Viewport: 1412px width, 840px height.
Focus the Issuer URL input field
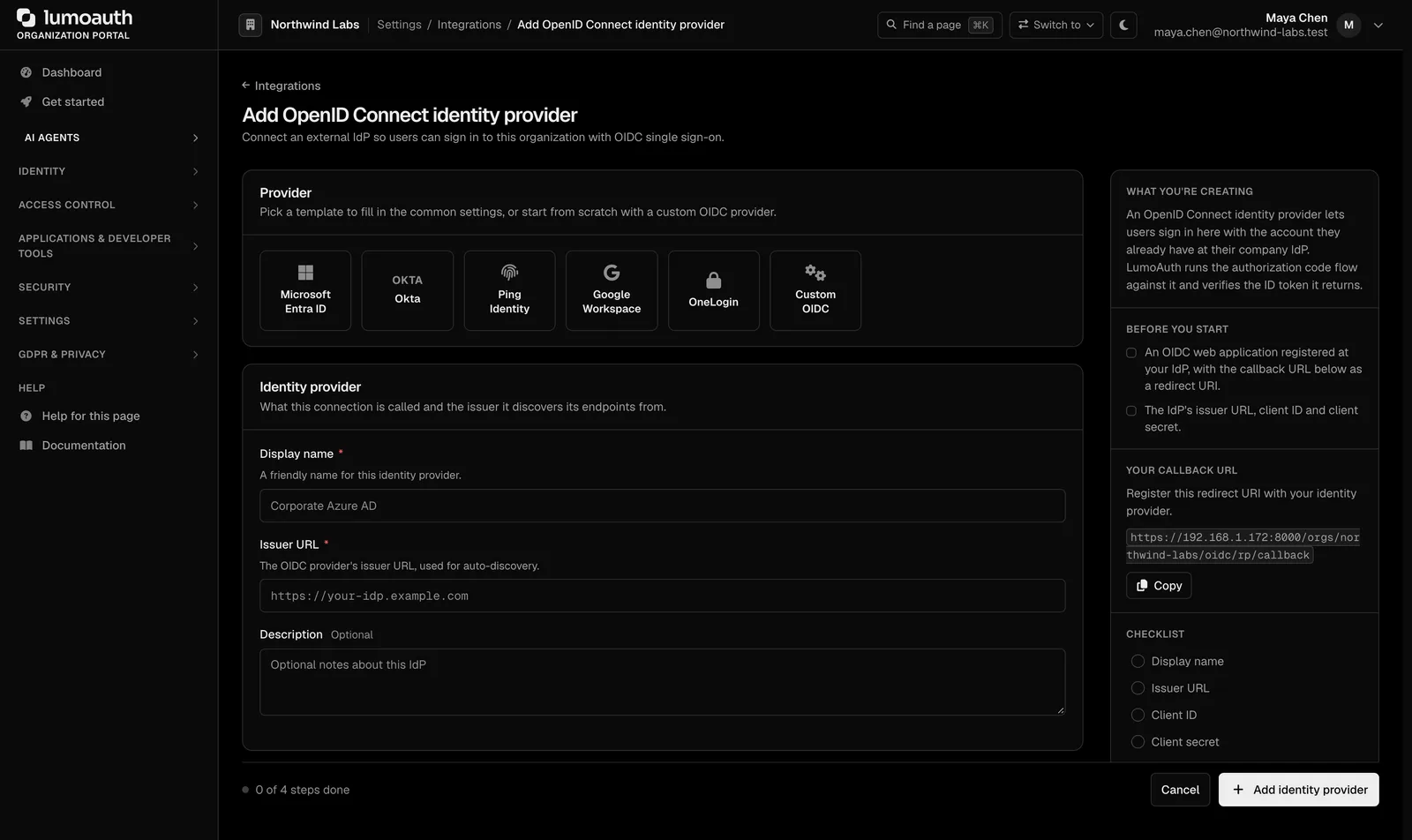[x=662, y=596]
